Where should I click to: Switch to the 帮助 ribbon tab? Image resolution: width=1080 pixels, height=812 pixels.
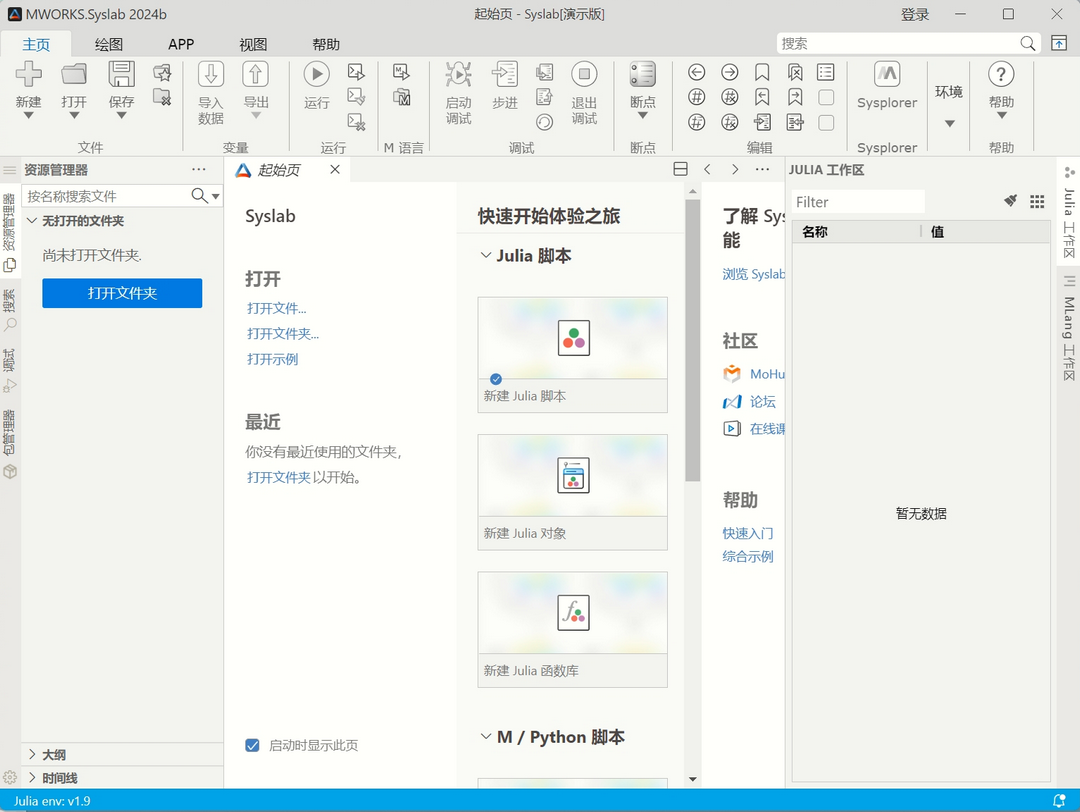(x=326, y=45)
